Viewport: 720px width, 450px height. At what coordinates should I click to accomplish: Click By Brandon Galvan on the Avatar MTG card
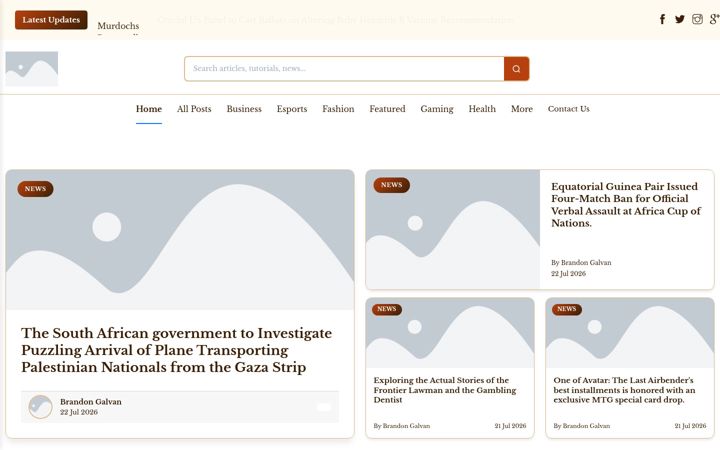tap(582, 426)
